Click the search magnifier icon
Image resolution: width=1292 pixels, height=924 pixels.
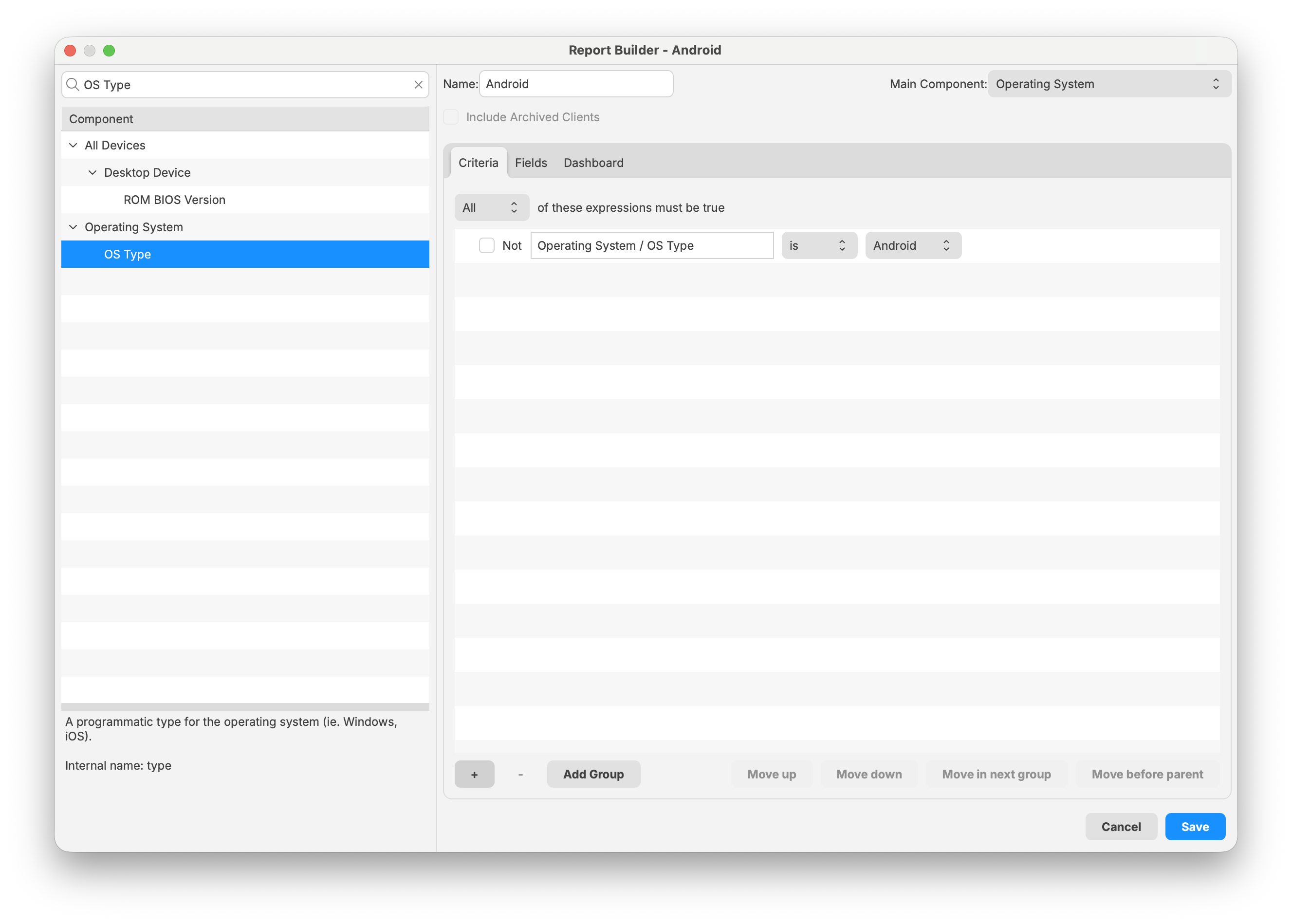(72, 85)
